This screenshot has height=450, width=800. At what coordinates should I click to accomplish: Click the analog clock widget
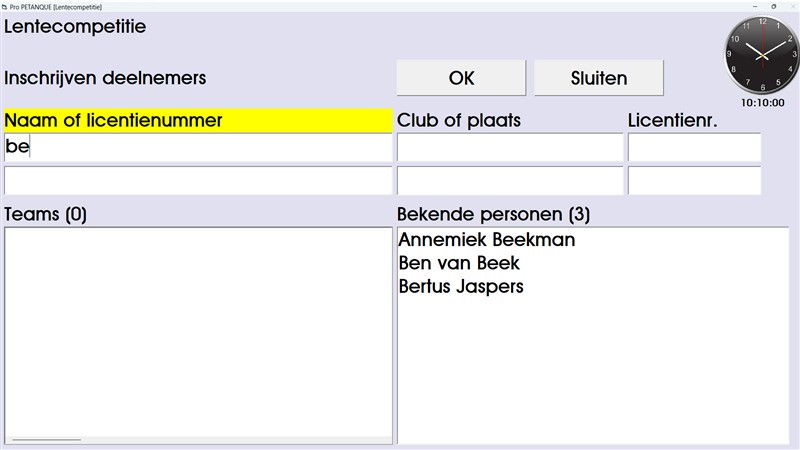[x=762, y=54]
